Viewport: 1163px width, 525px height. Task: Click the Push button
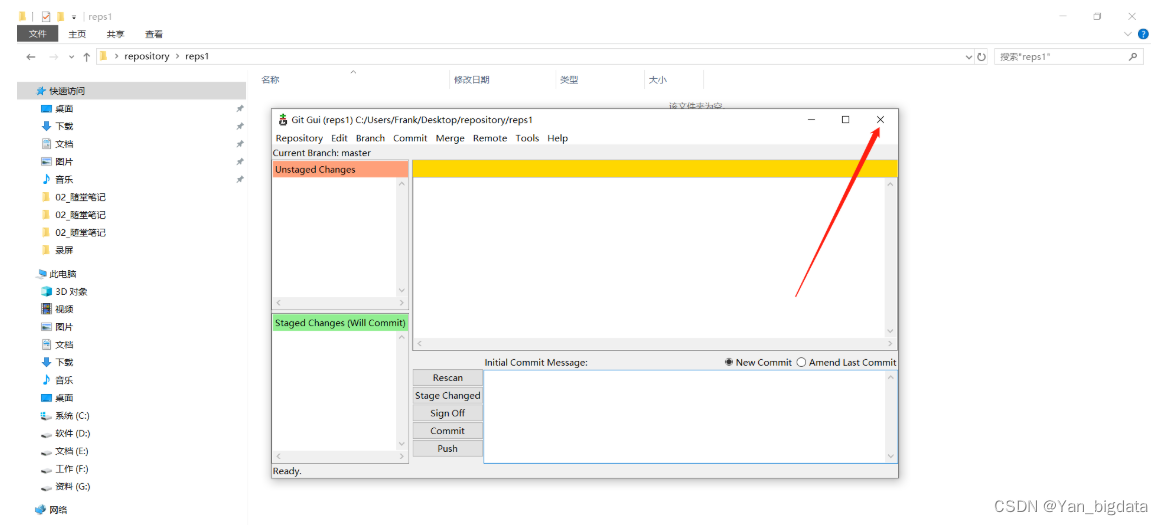(x=448, y=449)
